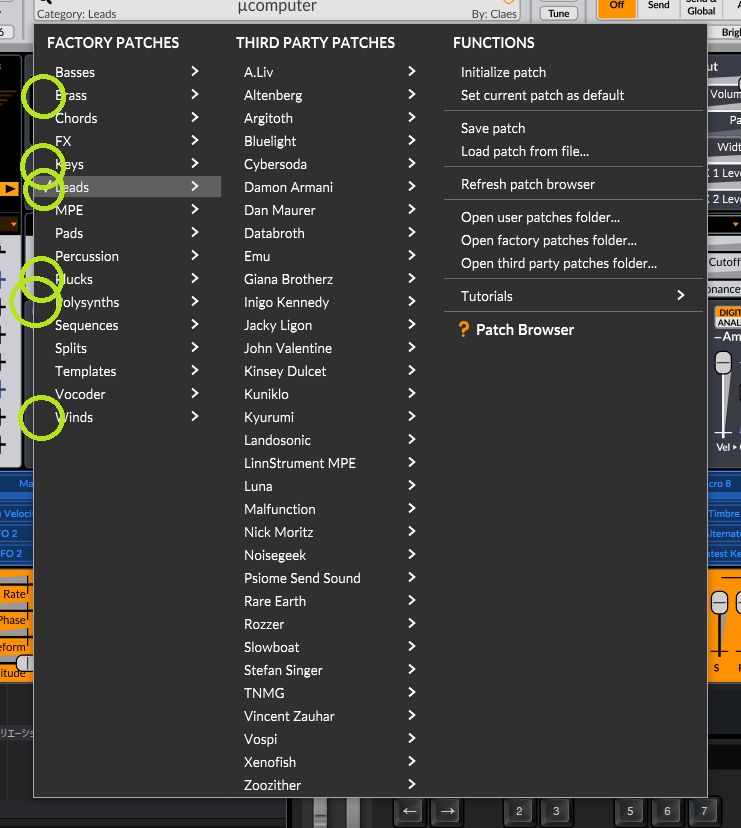The width and height of the screenshot is (741, 828).
Task: Click the number 6 key button
Action: click(667, 811)
